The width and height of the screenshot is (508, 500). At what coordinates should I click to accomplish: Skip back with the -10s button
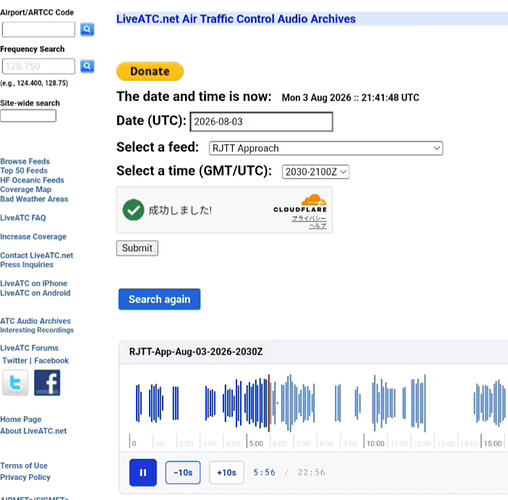183,472
